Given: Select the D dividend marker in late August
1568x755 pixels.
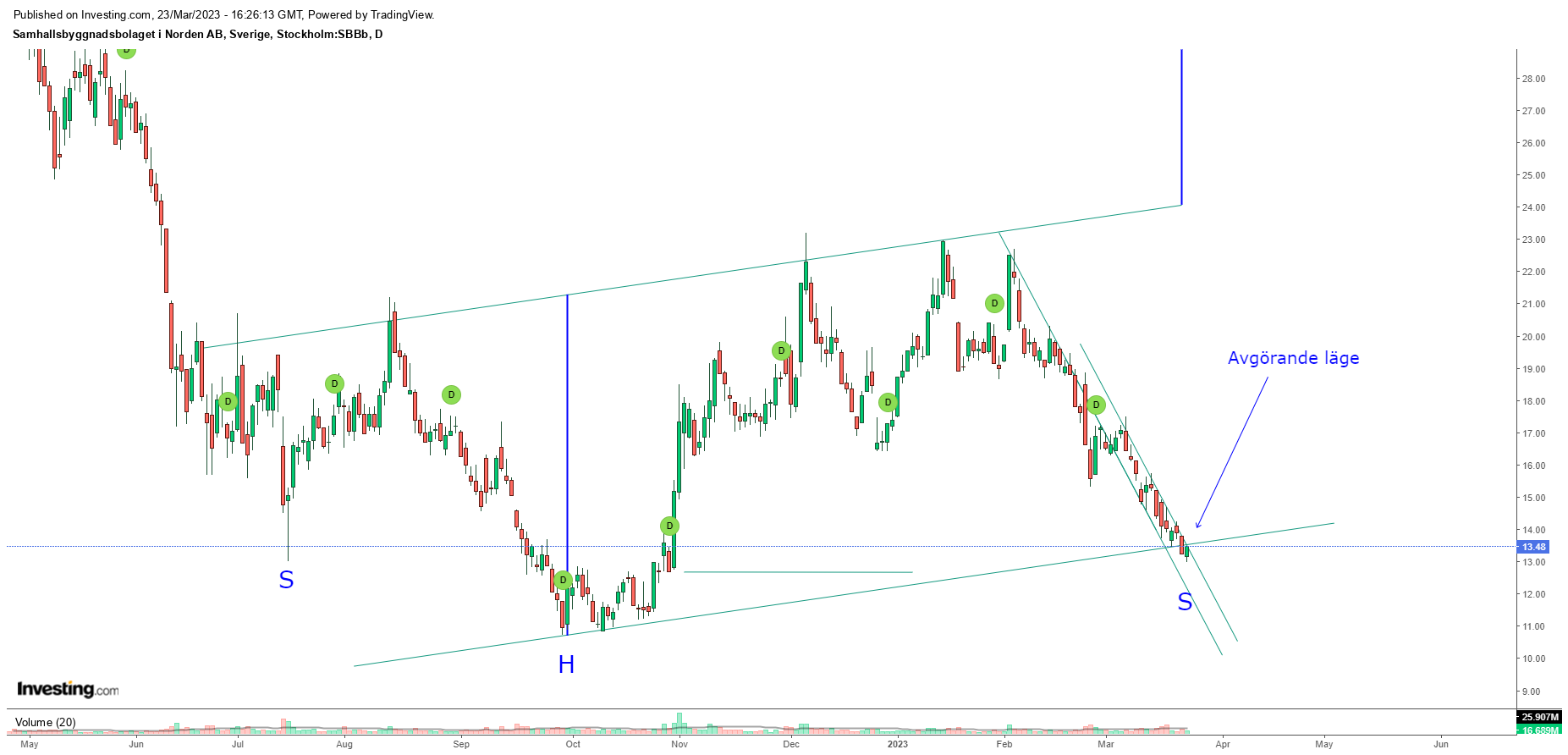Looking at the screenshot, I should pos(452,394).
